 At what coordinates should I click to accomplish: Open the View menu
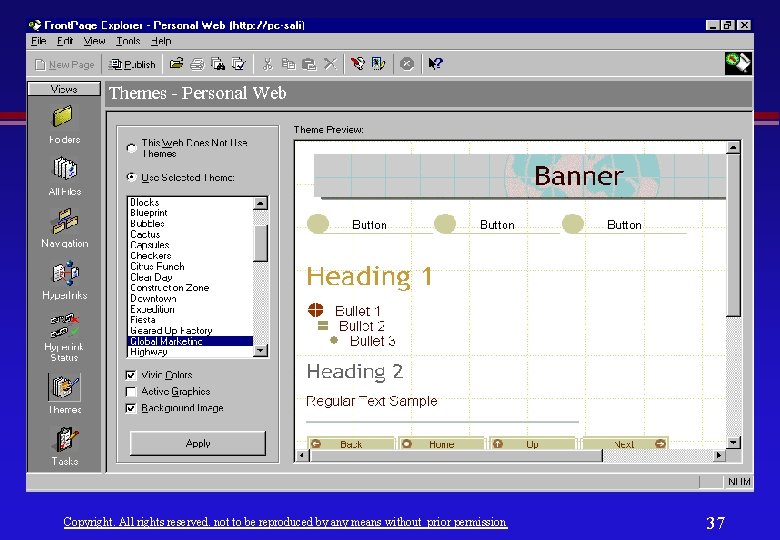[94, 41]
